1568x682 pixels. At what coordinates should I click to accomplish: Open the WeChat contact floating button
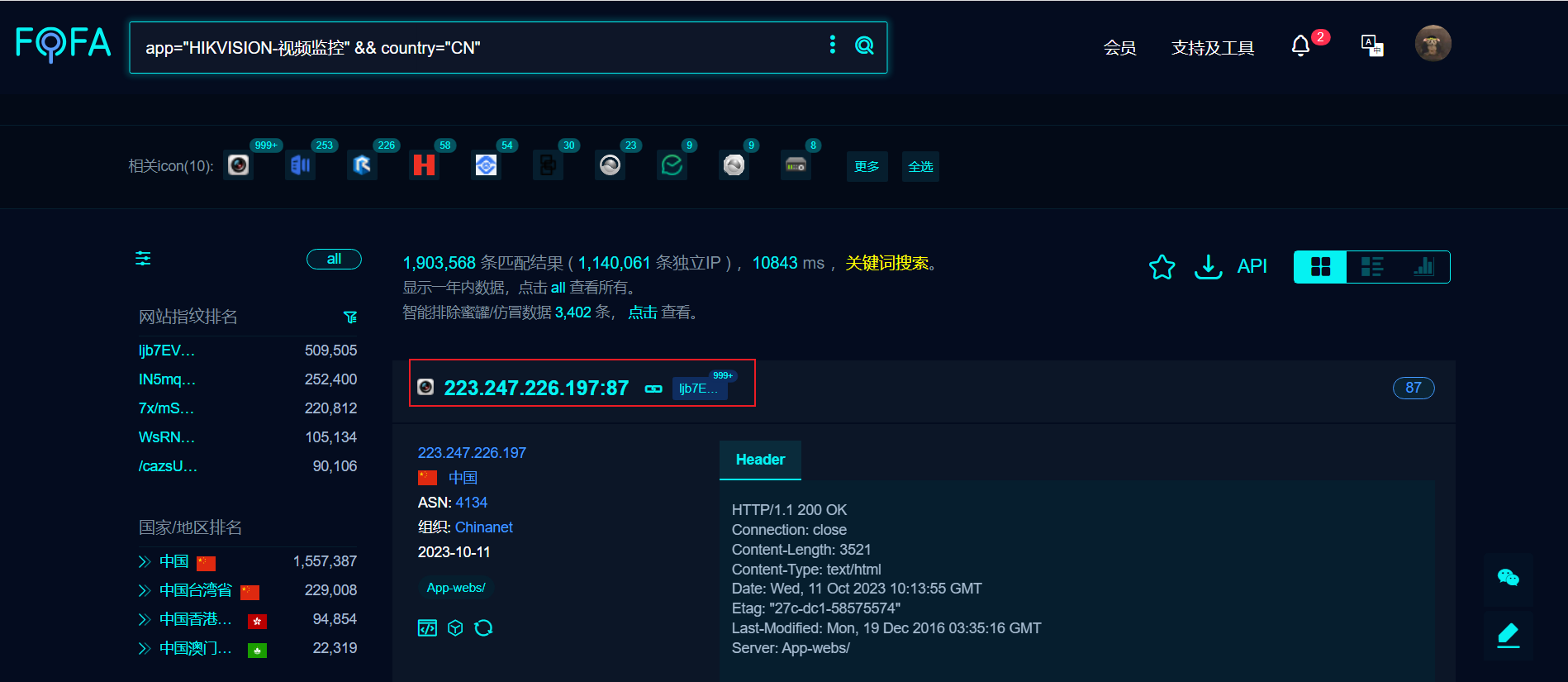pyautogui.click(x=1509, y=579)
